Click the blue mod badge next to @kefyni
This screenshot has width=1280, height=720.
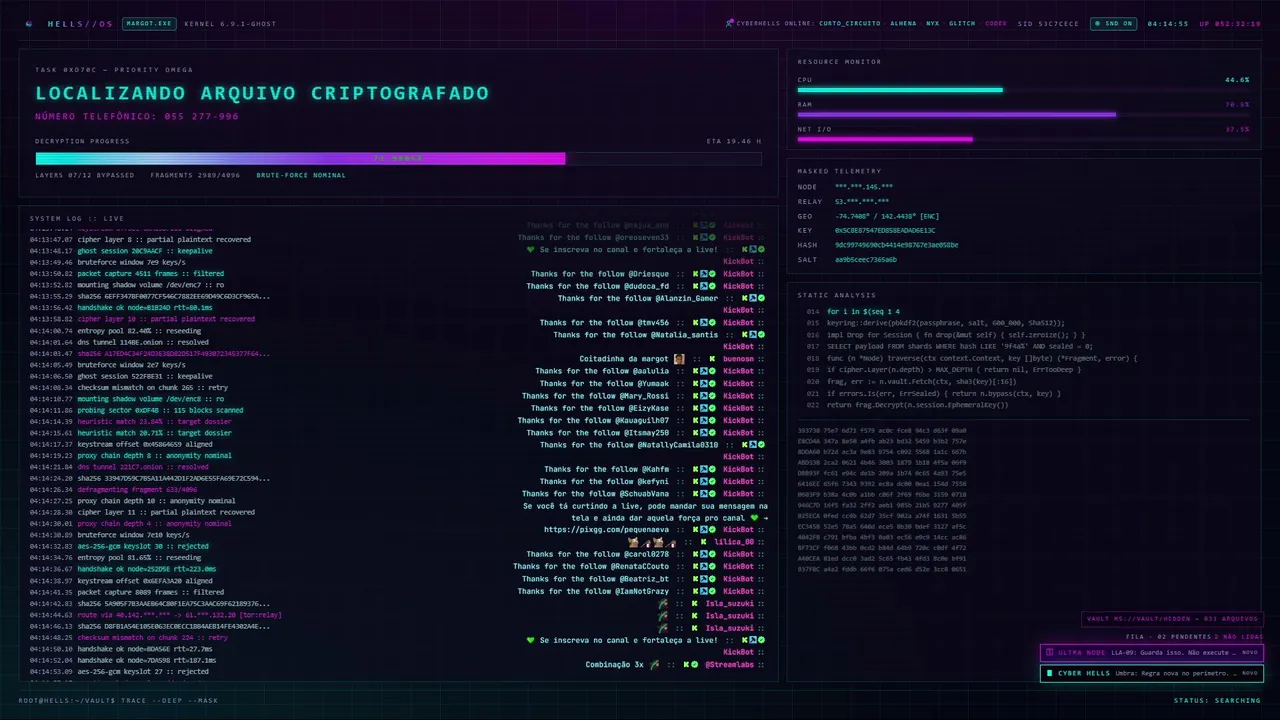click(x=704, y=481)
